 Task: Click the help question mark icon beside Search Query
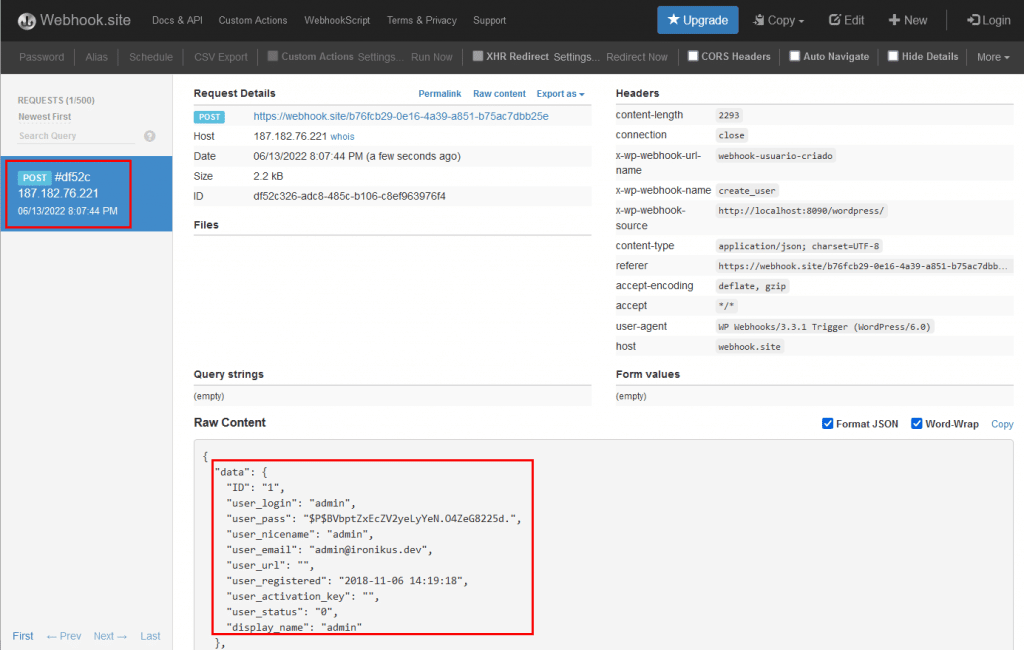pos(150,136)
